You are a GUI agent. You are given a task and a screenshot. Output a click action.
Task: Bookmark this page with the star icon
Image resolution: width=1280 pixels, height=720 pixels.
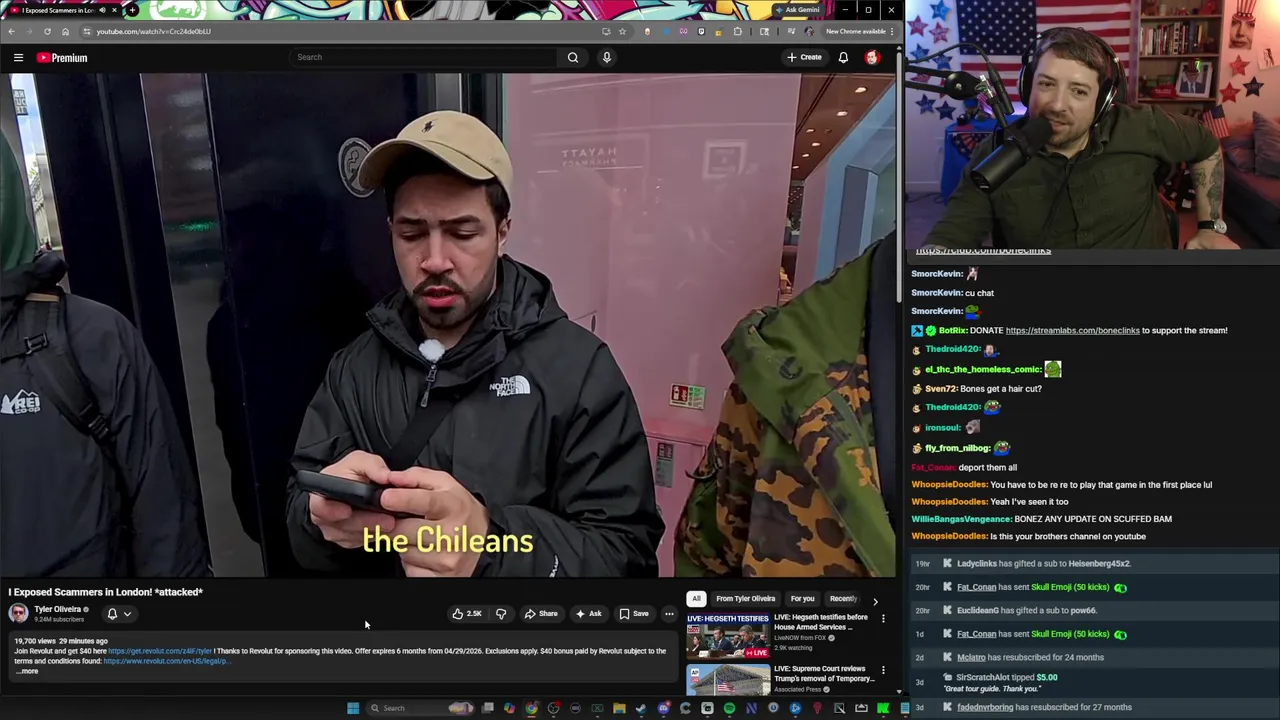pyautogui.click(x=622, y=31)
